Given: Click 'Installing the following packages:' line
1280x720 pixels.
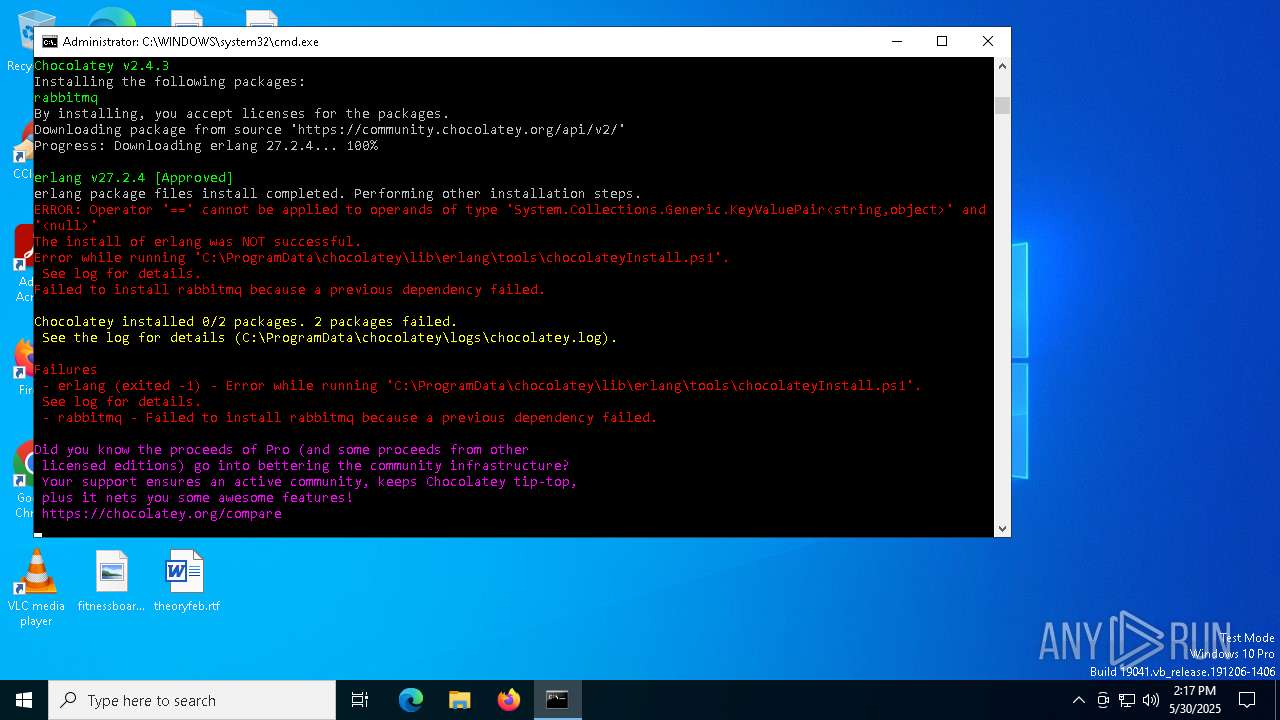Looking at the screenshot, I should coord(170,82).
